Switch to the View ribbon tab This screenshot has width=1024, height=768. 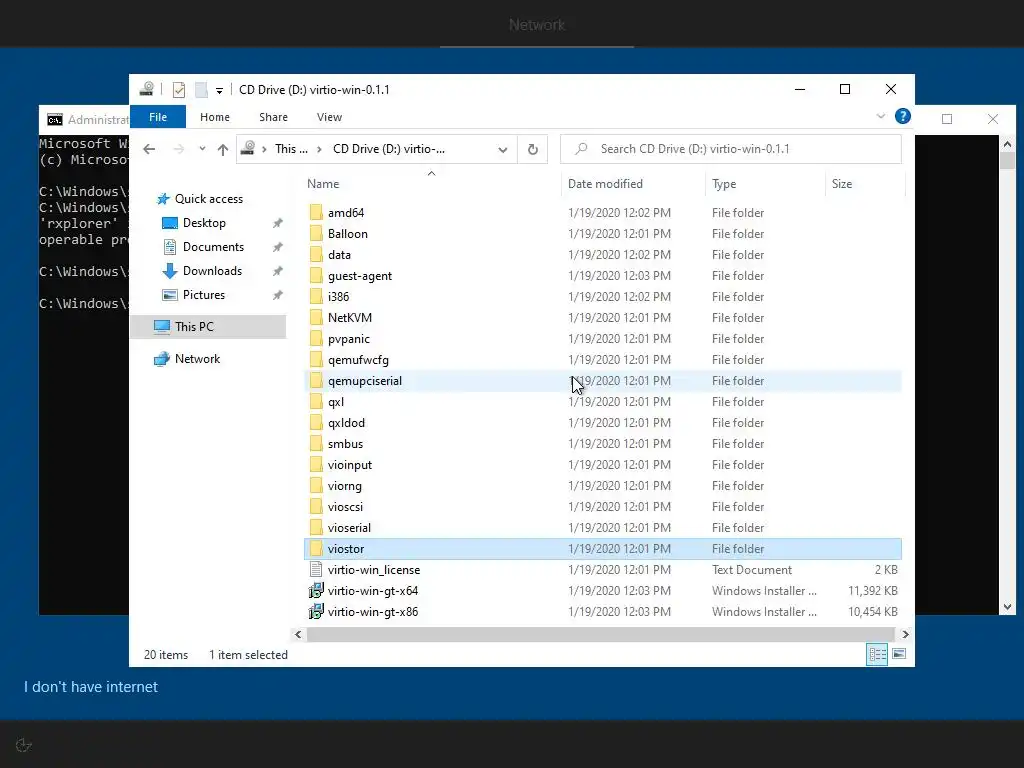329,117
